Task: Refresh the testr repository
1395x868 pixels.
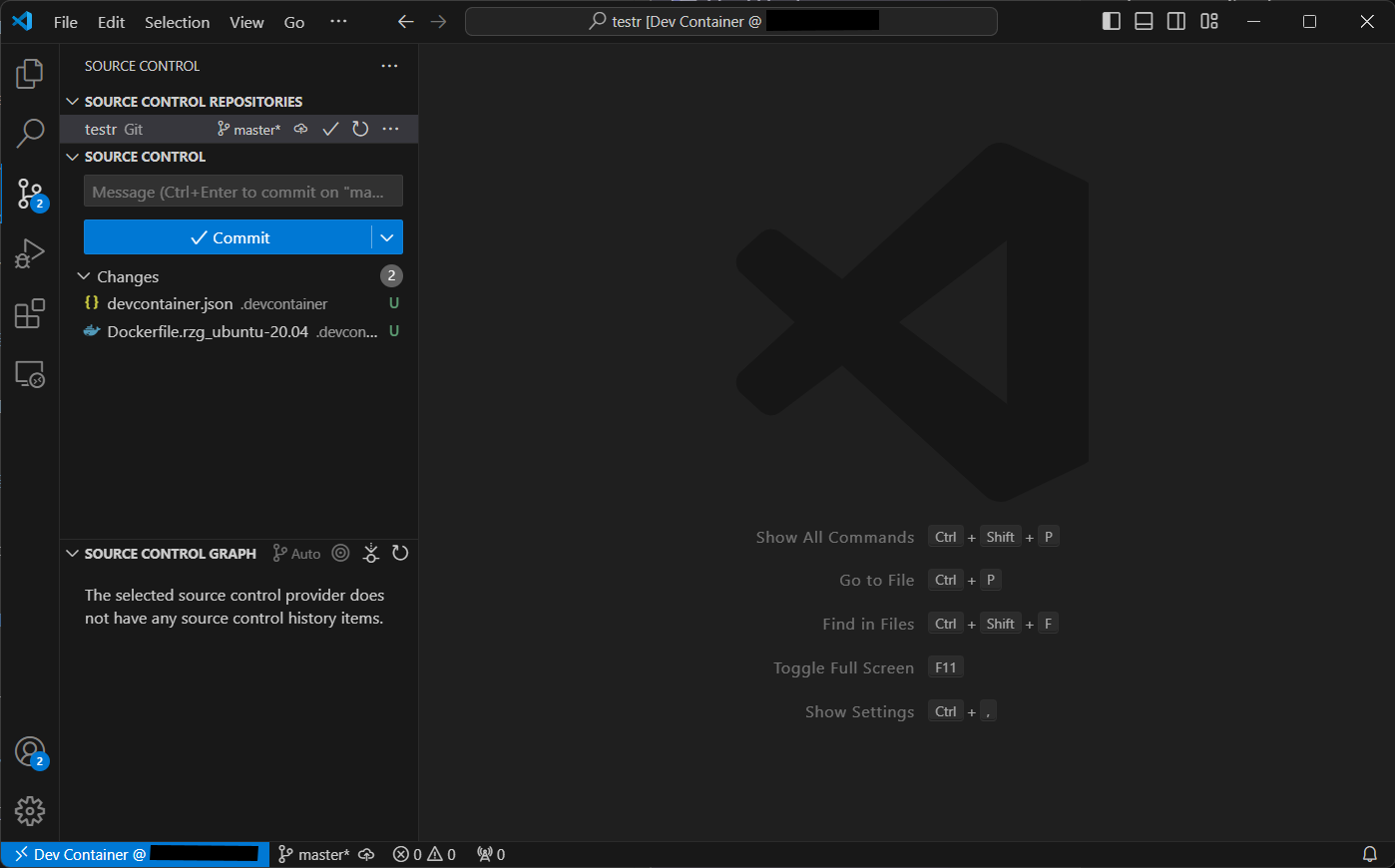Action: point(360,129)
